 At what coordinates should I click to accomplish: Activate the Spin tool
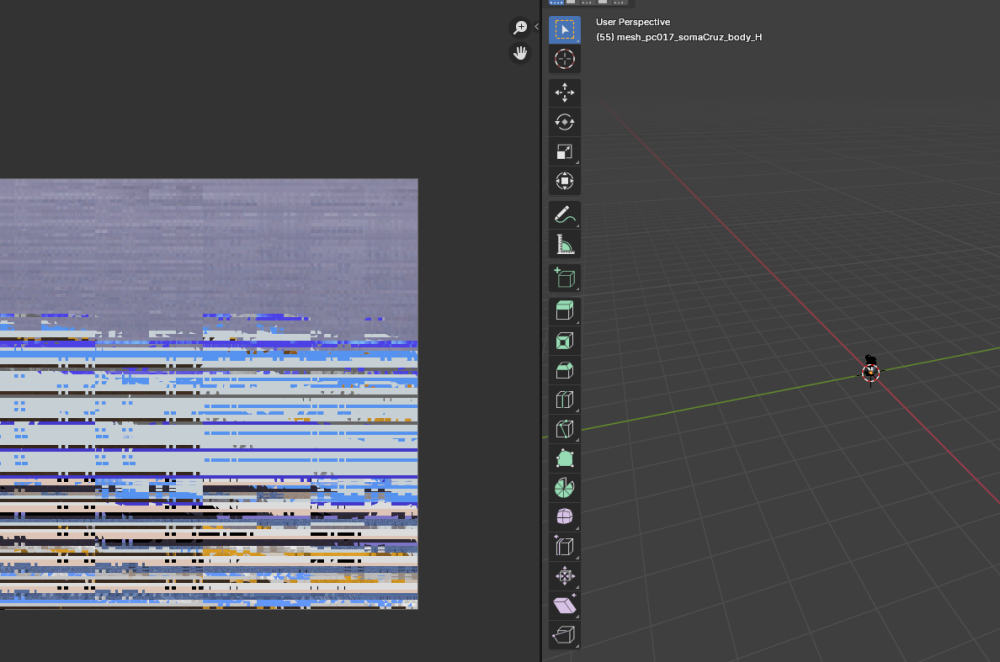564,488
